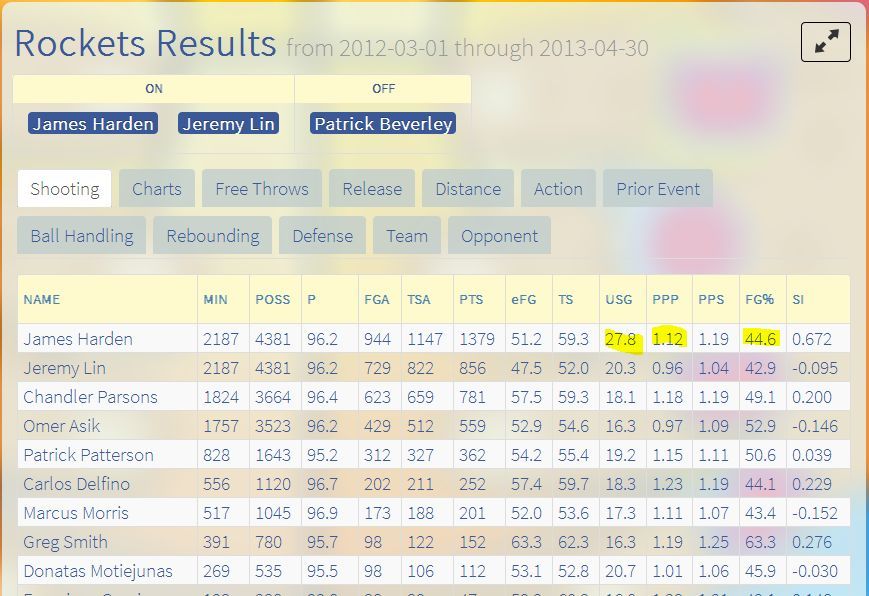Viewport: 869px width, 596px height.
Task: Select the Patrick Beverley OFF tag
Action: (x=383, y=123)
